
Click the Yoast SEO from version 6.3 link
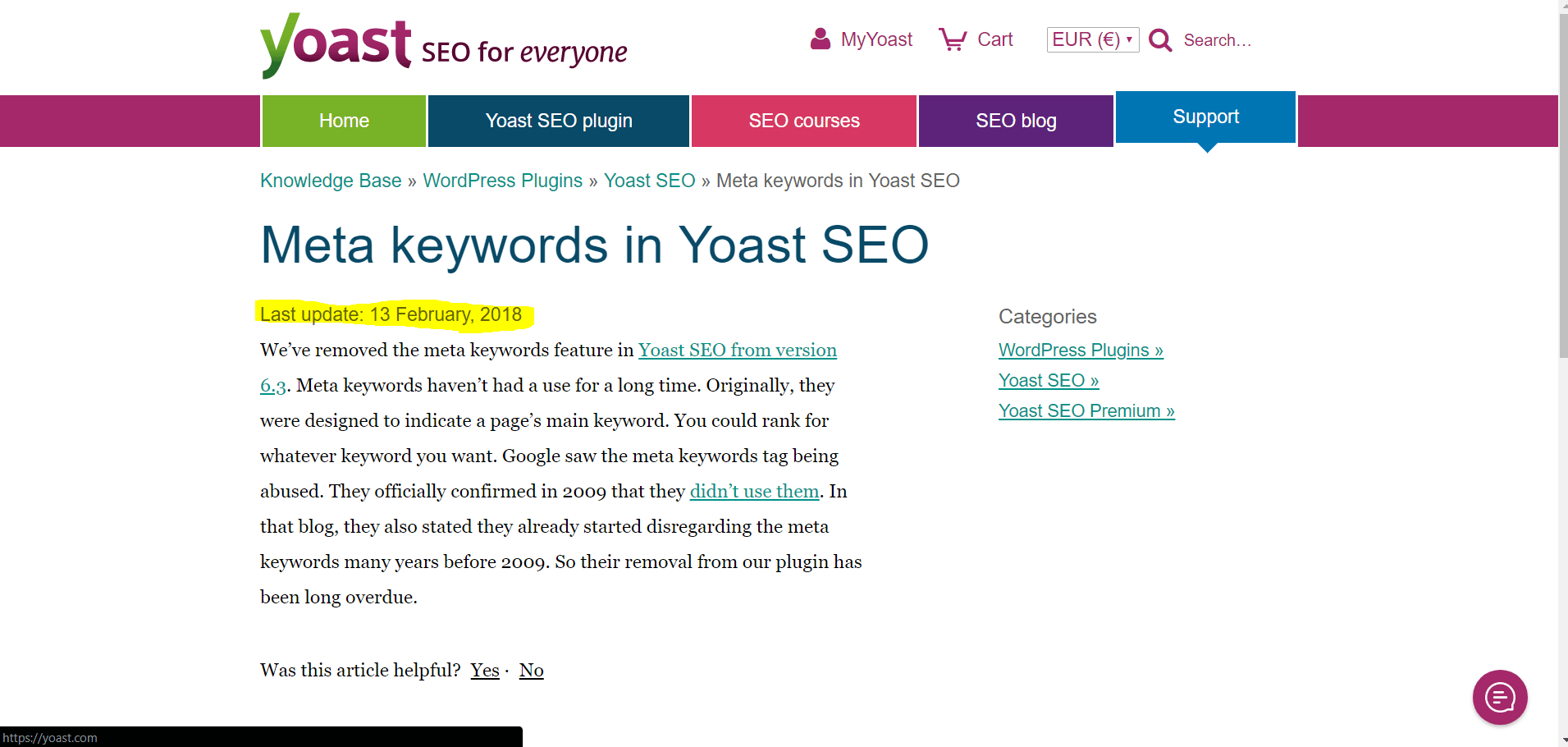point(737,350)
